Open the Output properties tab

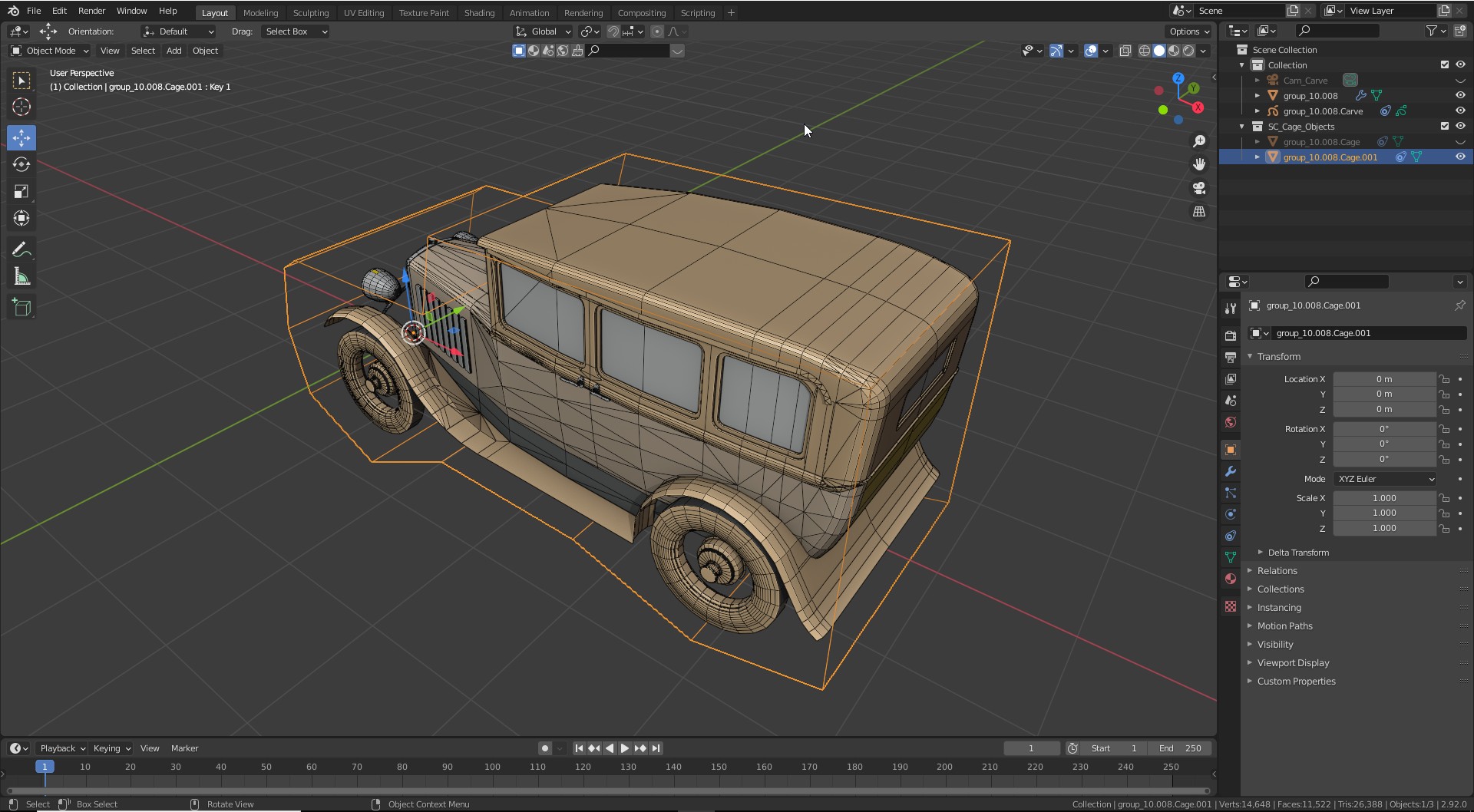[1231, 357]
